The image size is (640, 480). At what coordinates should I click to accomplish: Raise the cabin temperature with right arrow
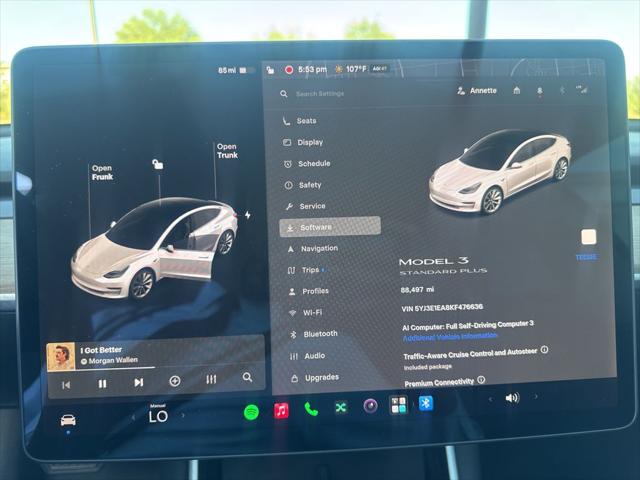click(x=183, y=415)
